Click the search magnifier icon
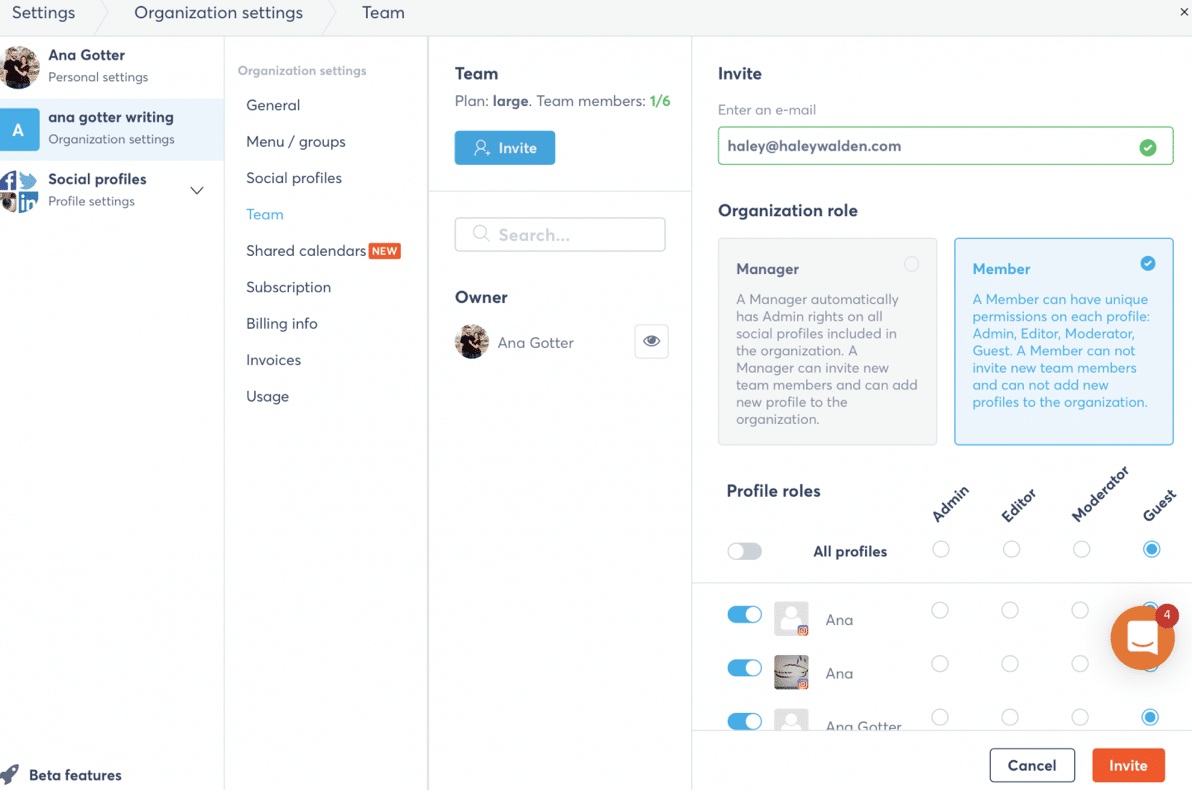The image size is (1192, 792). point(480,233)
